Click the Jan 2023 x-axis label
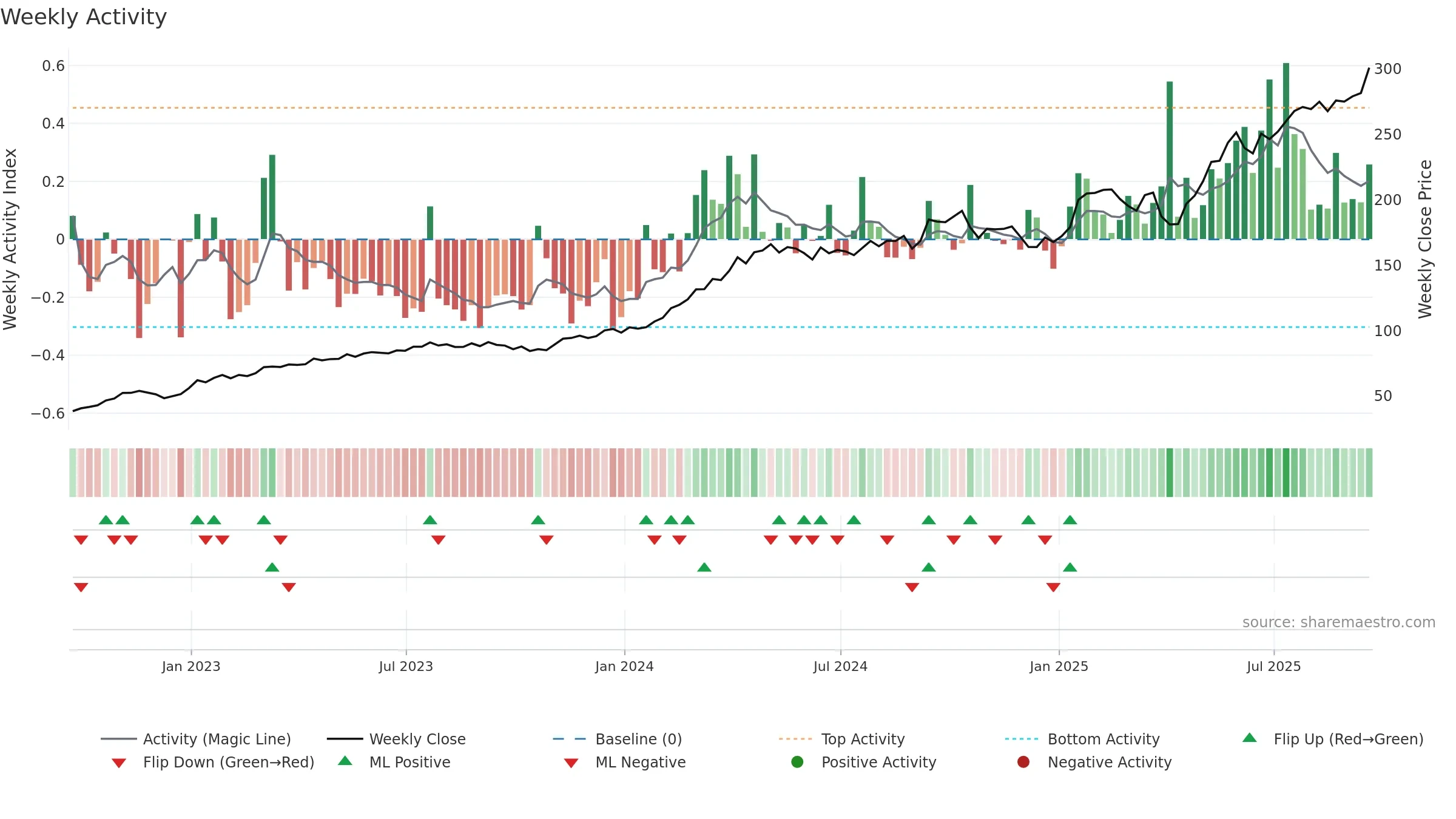1456x819 pixels. coord(191,667)
